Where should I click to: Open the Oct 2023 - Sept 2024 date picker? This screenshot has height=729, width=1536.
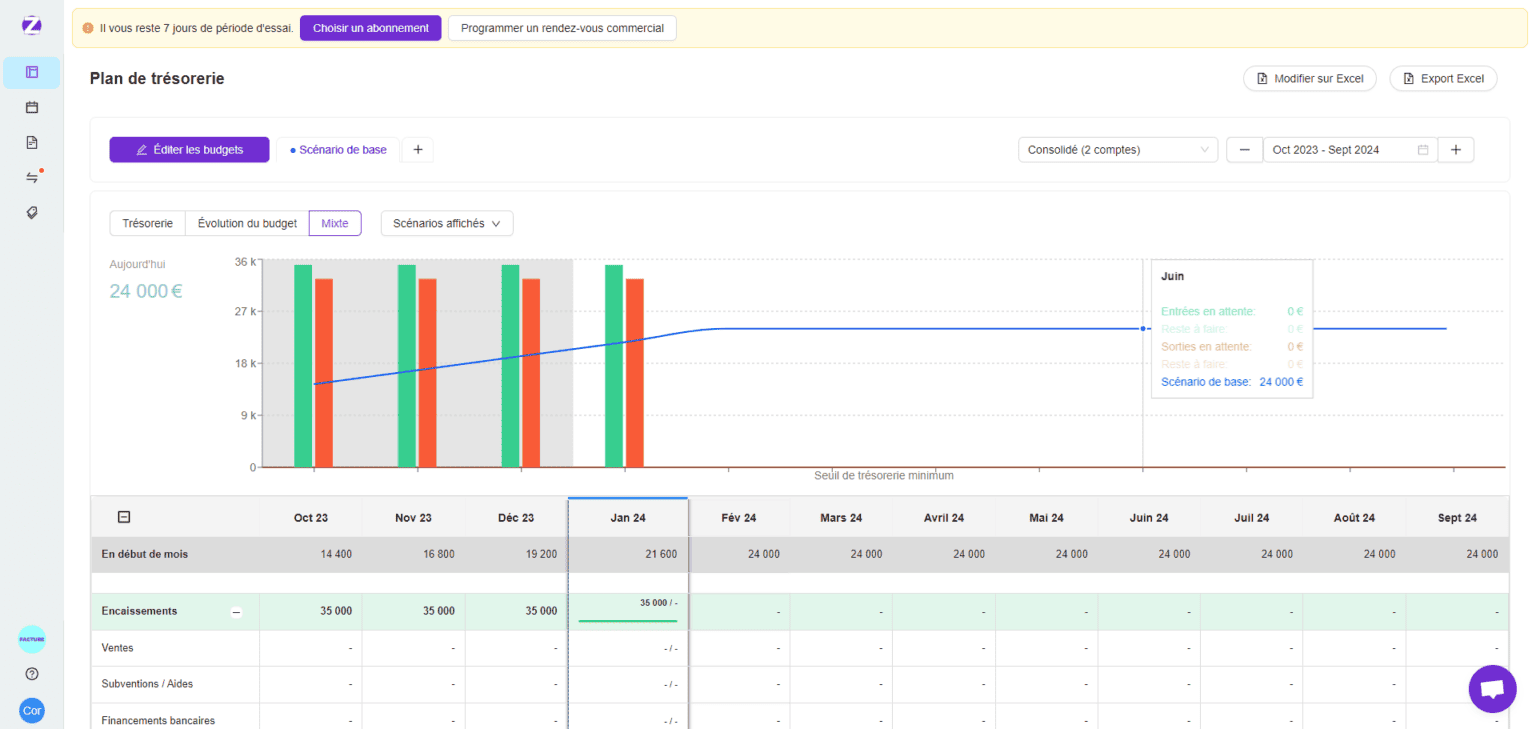coord(1349,150)
